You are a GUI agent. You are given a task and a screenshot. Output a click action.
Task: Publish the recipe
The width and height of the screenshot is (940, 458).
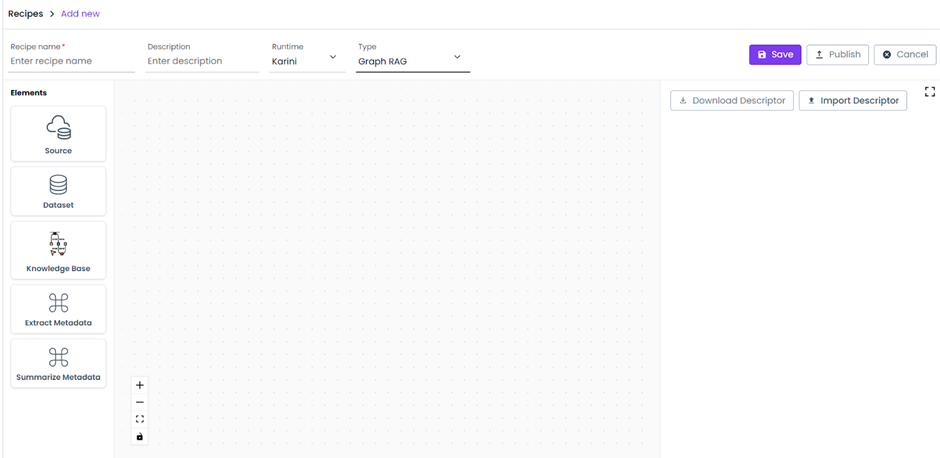[x=837, y=55]
